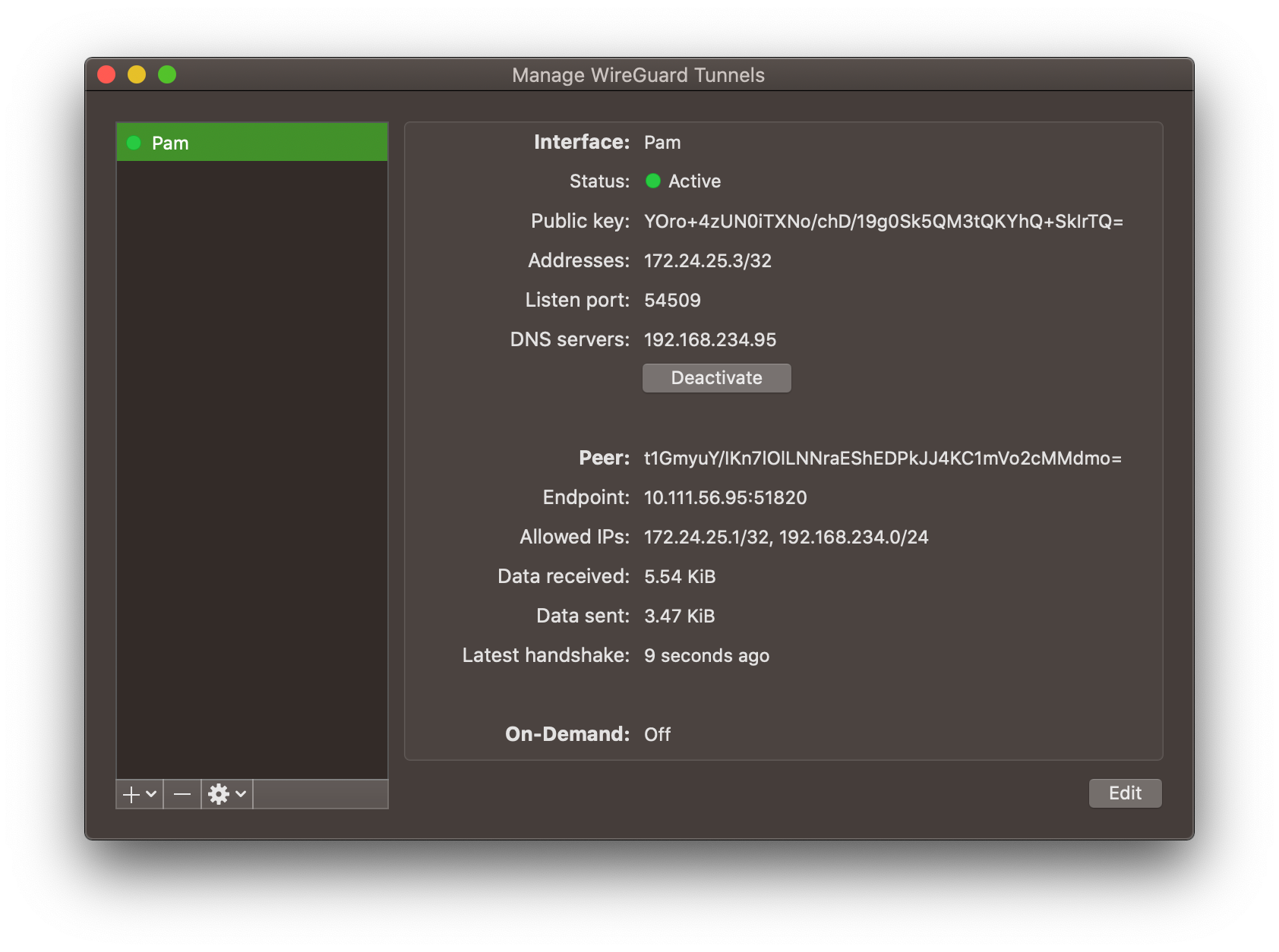The image size is (1279, 952).
Task: Click the listen port value 54509
Action: tap(672, 300)
